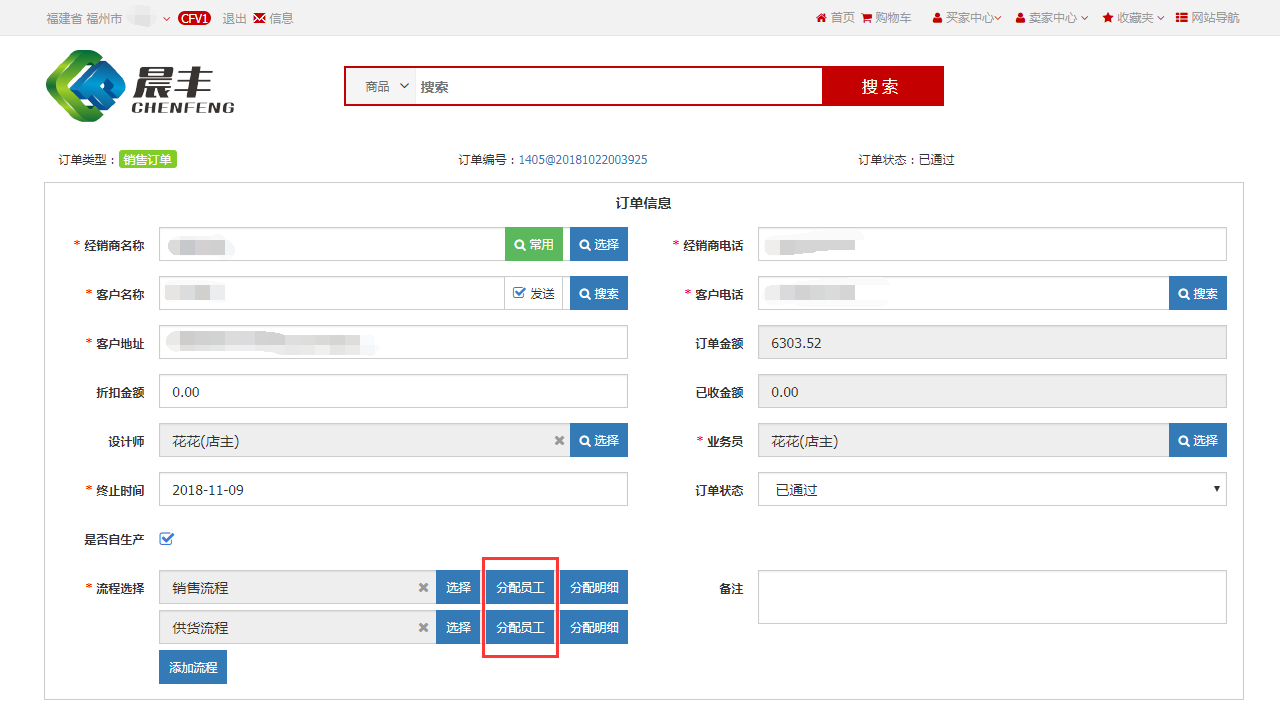Open 网站导航 site navigation icon
The width and height of the screenshot is (1280, 711).
tap(1182, 18)
